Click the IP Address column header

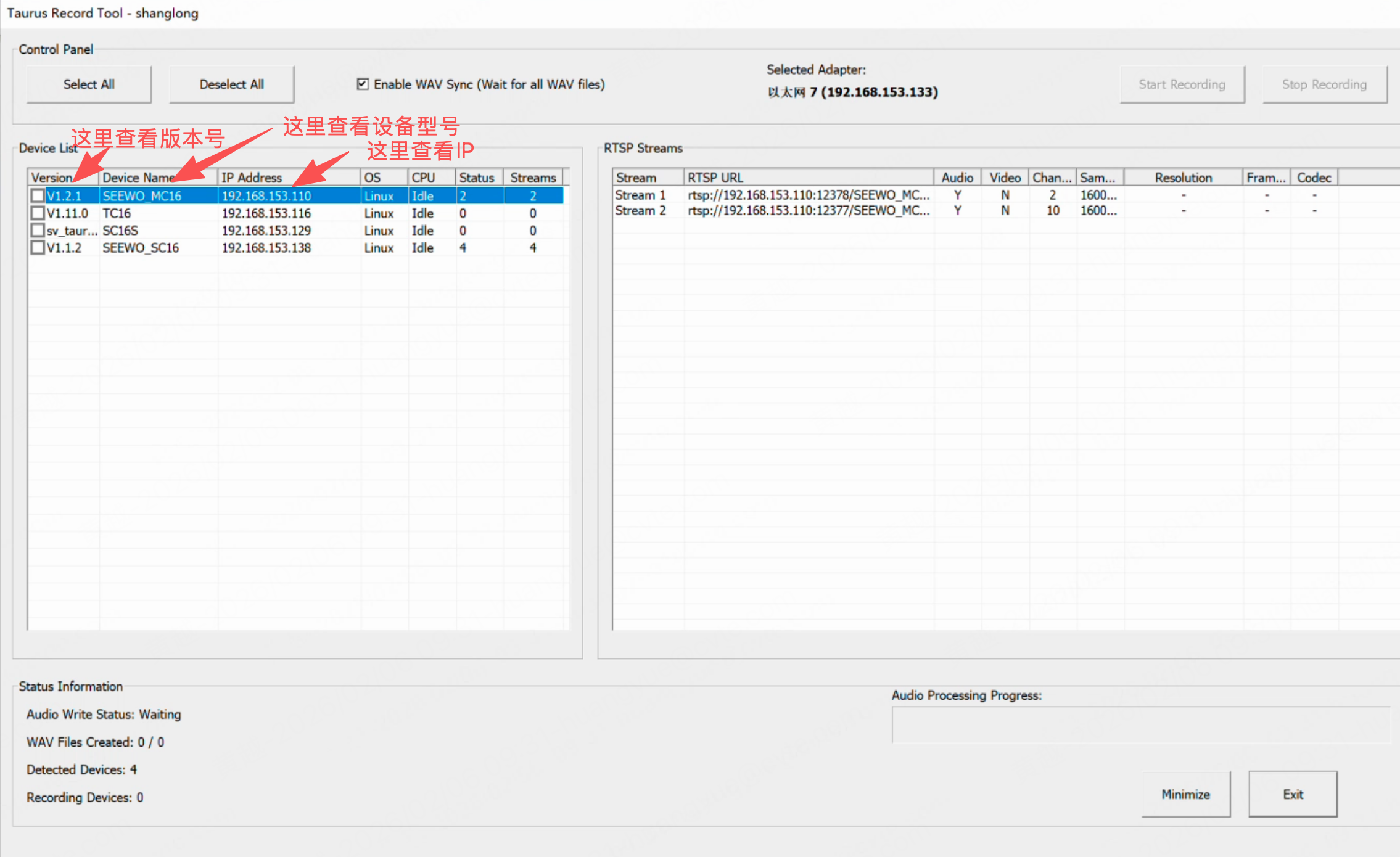pyautogui.click(x=252, y=178)
